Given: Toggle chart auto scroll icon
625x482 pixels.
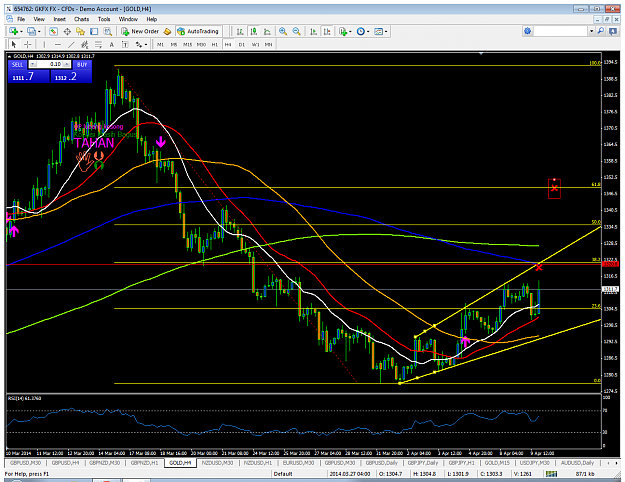Looking at the screenshot, I should (x=314, y=31).
